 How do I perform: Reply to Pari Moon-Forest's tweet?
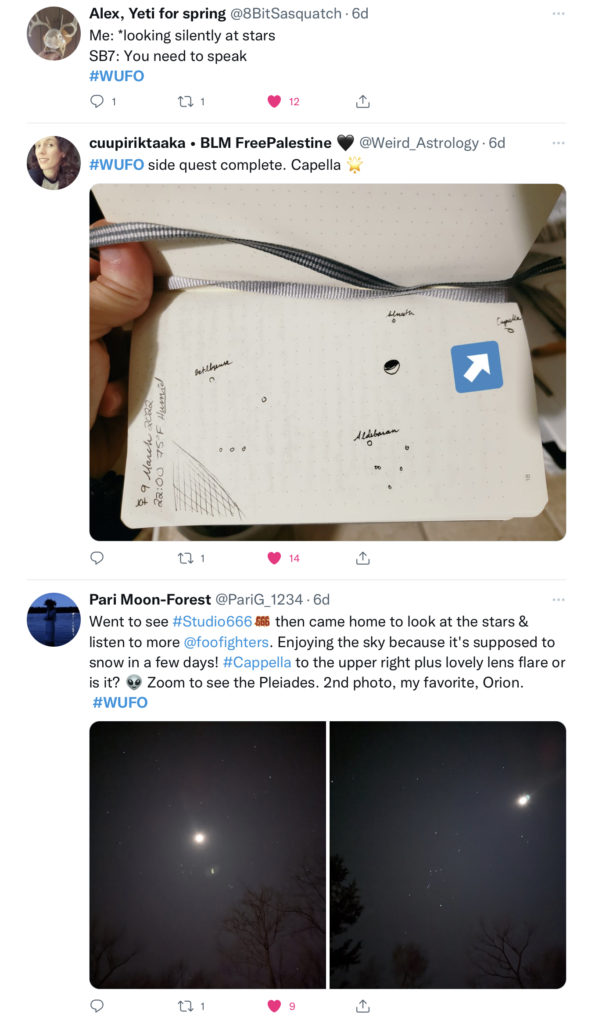pyautogui.click(x=97, y=1006)
